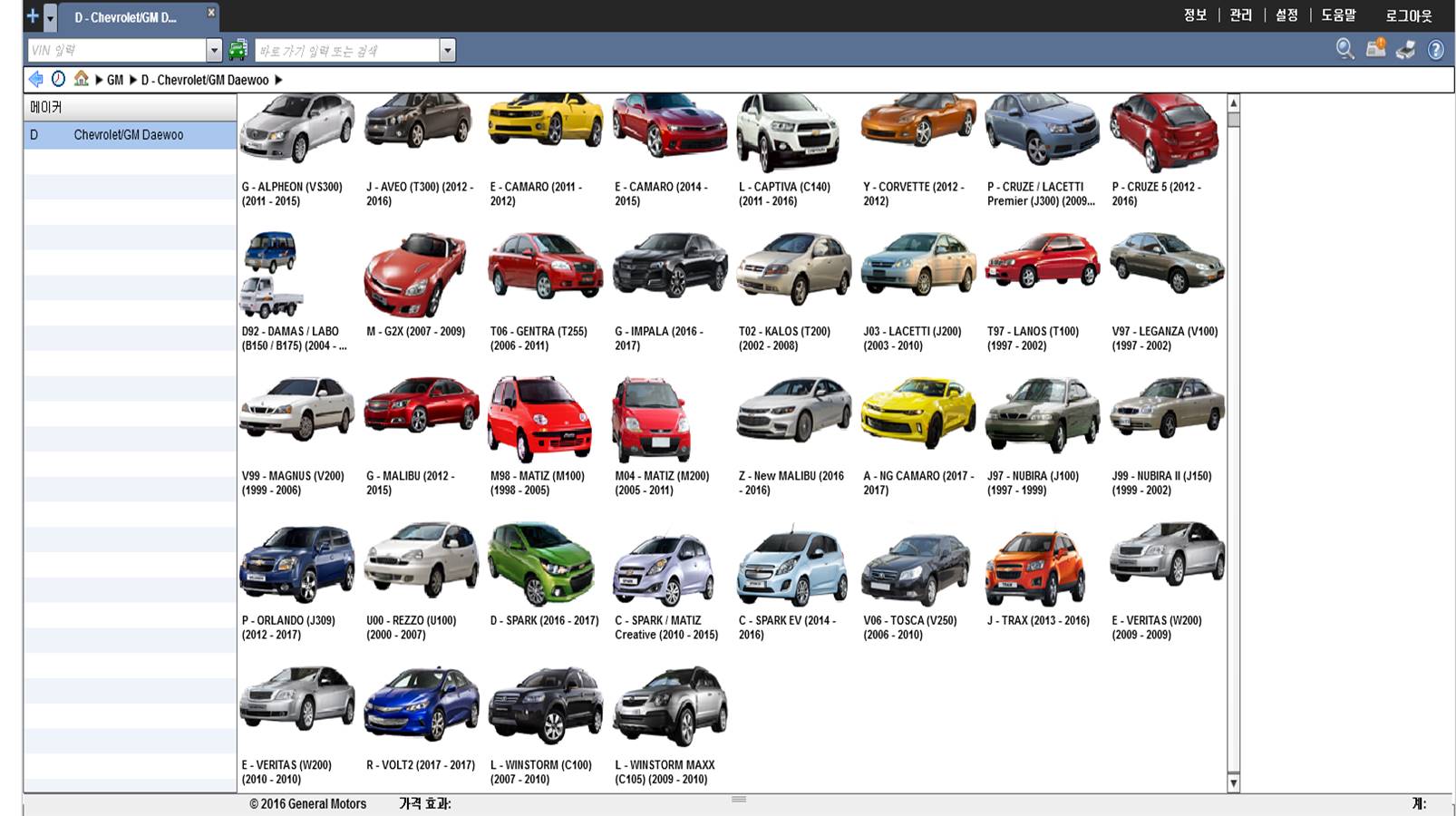Screen dimensions: 1456x816
Task: Open the CAPTIVA (C140) thumbnail
Action: pos(788,132)
